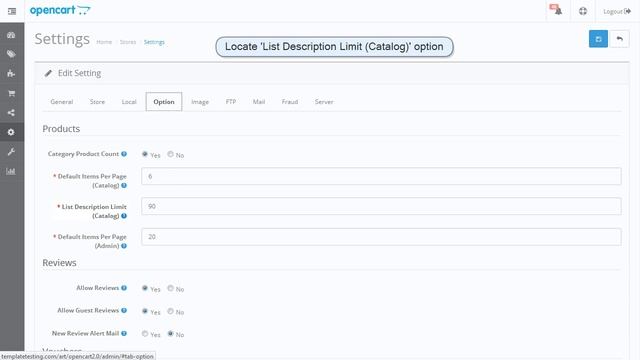Set Allow Reviews to No
The width and height of the screenshot is (640, 360).
[x=171, y=288]
